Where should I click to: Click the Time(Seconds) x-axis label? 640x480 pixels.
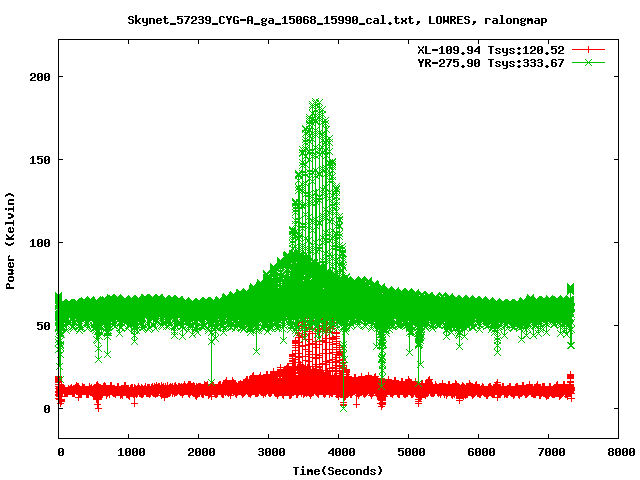click(x=338, y=471)
